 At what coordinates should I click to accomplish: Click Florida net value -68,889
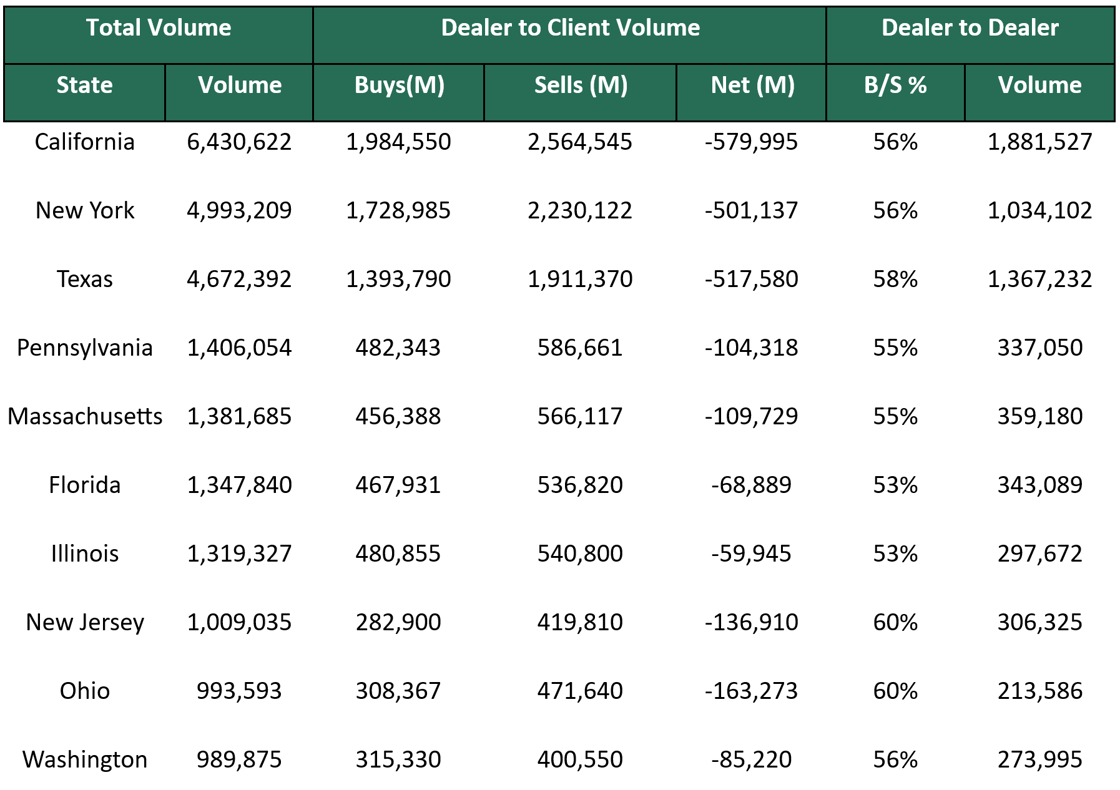[x=751, y=485]
